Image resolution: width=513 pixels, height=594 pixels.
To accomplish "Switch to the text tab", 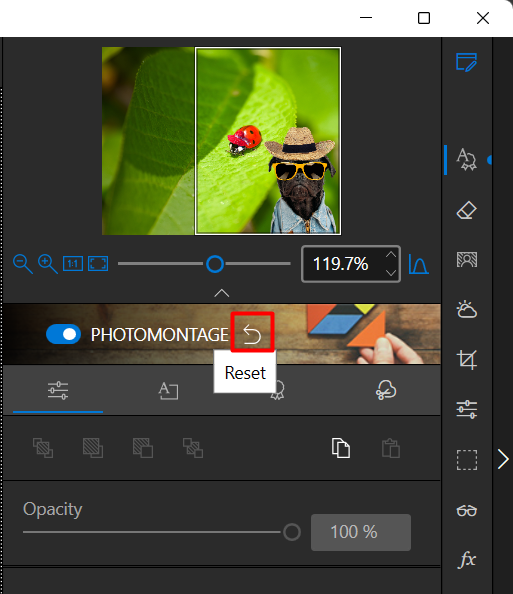I will (168, 391).
